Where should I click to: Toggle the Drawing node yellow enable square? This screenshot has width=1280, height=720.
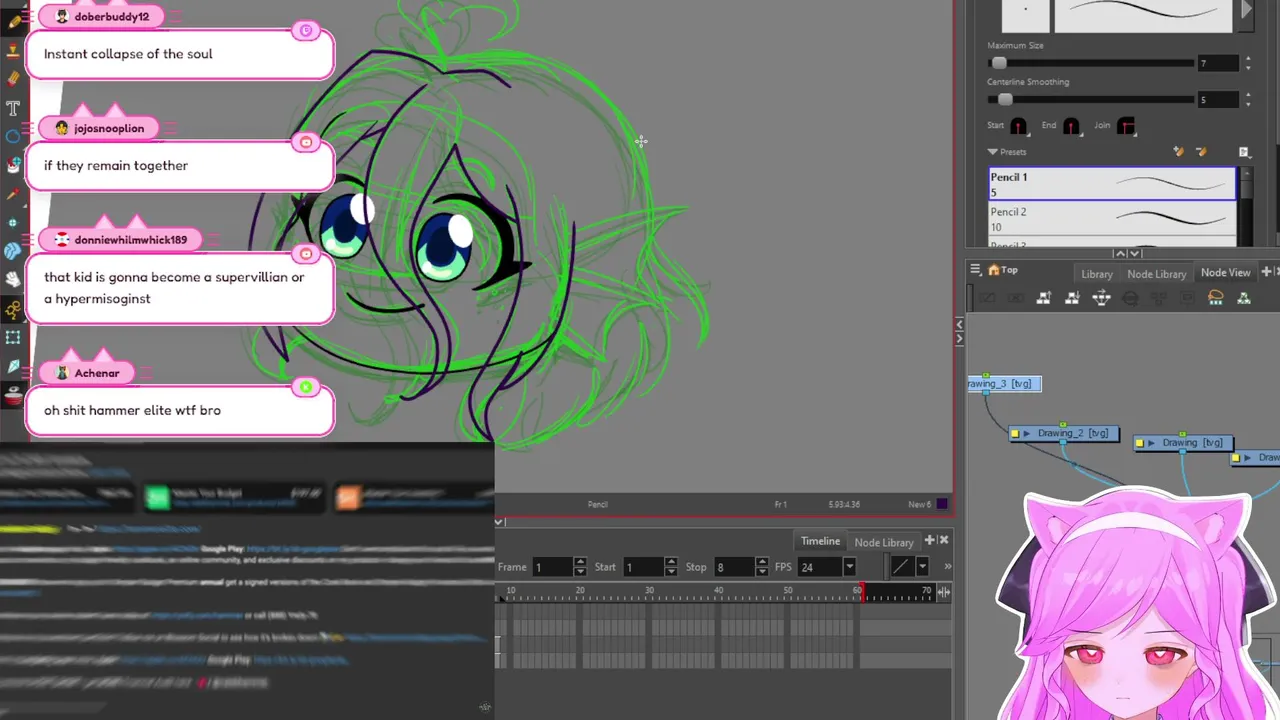[1140, 443]
